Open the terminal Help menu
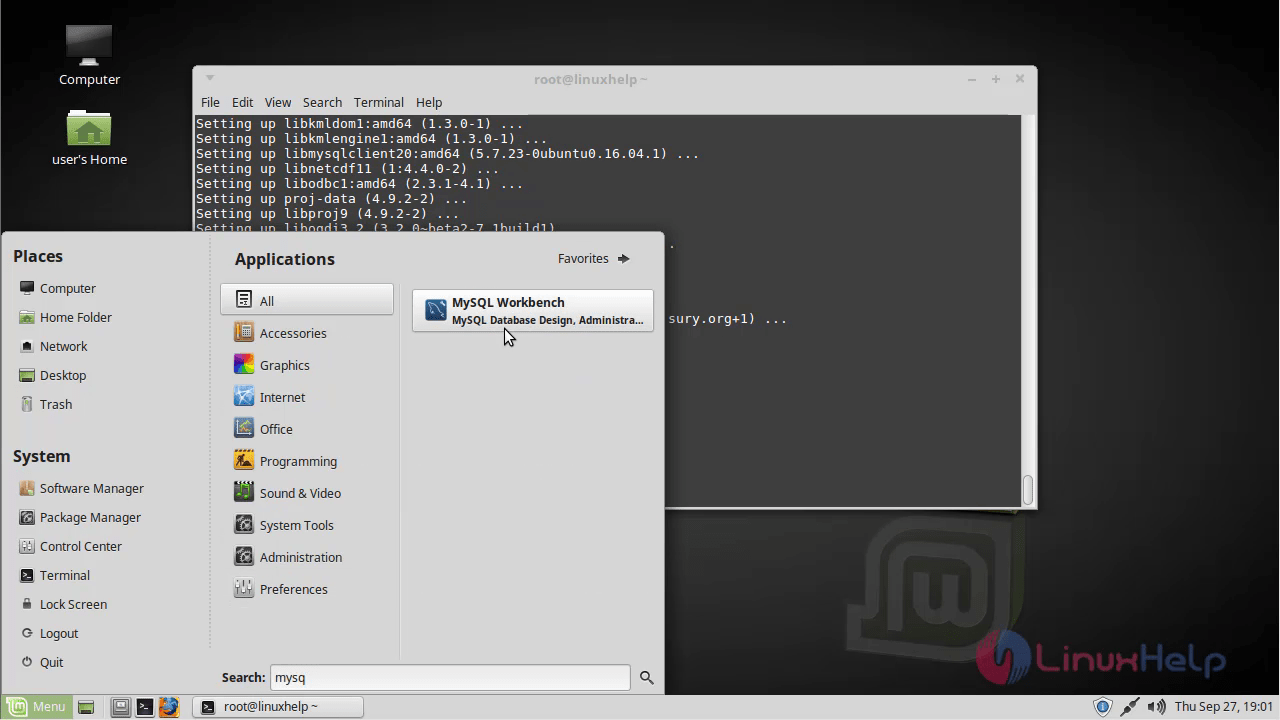This screenshot has height=720, width=1280. click(429, 102)
